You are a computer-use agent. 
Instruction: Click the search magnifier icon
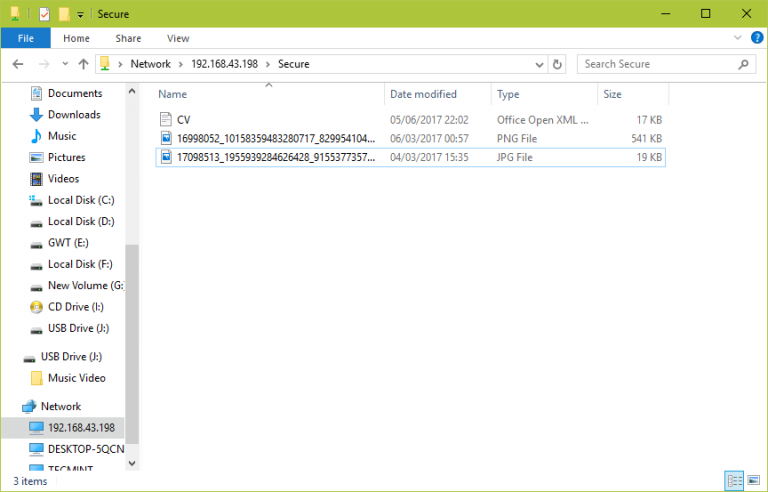743,64
